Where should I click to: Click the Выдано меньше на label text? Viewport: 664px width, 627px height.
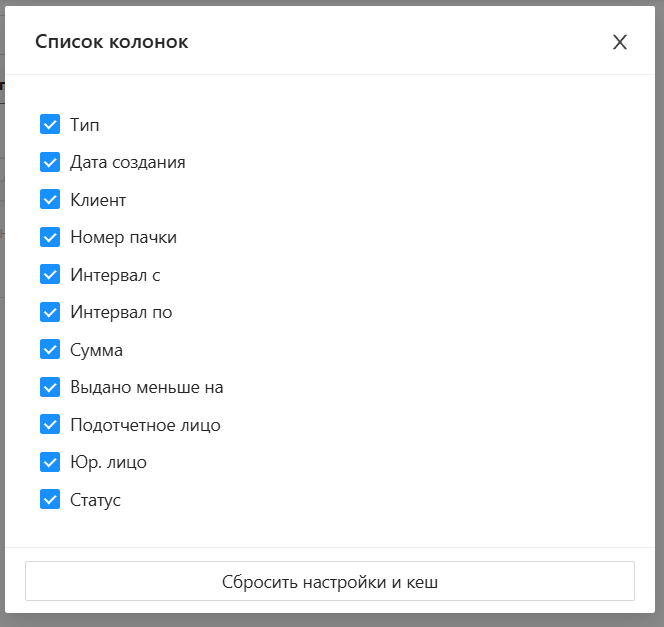146,387
